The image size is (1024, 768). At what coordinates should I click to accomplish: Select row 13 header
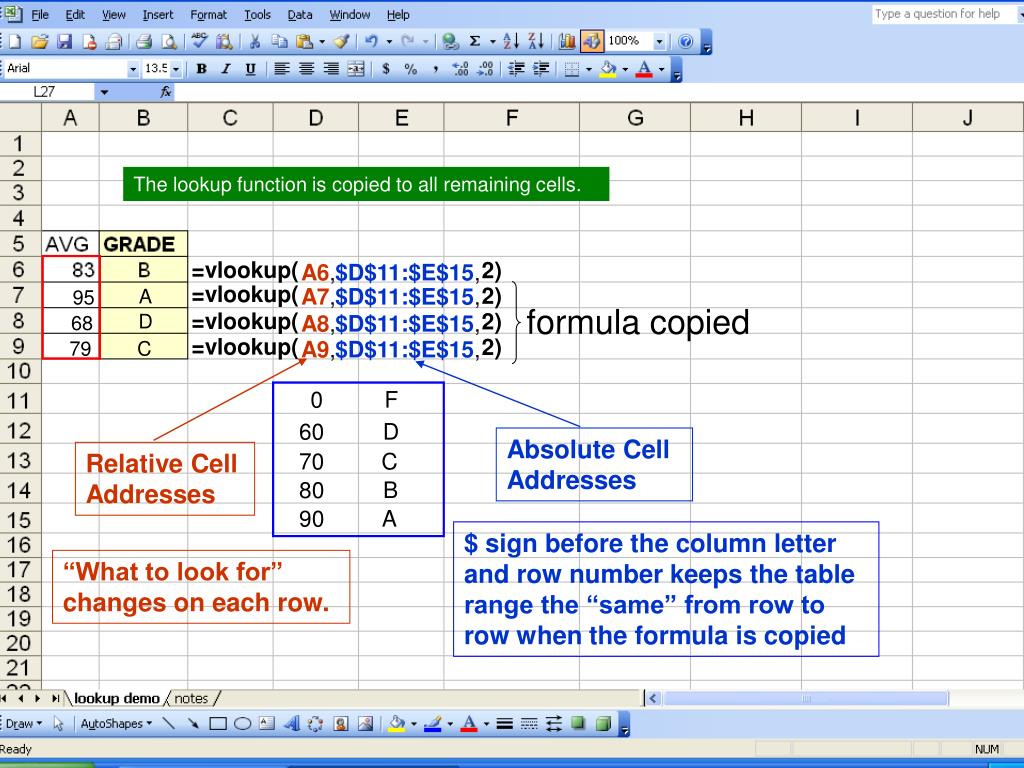click(x=20, y=461)
